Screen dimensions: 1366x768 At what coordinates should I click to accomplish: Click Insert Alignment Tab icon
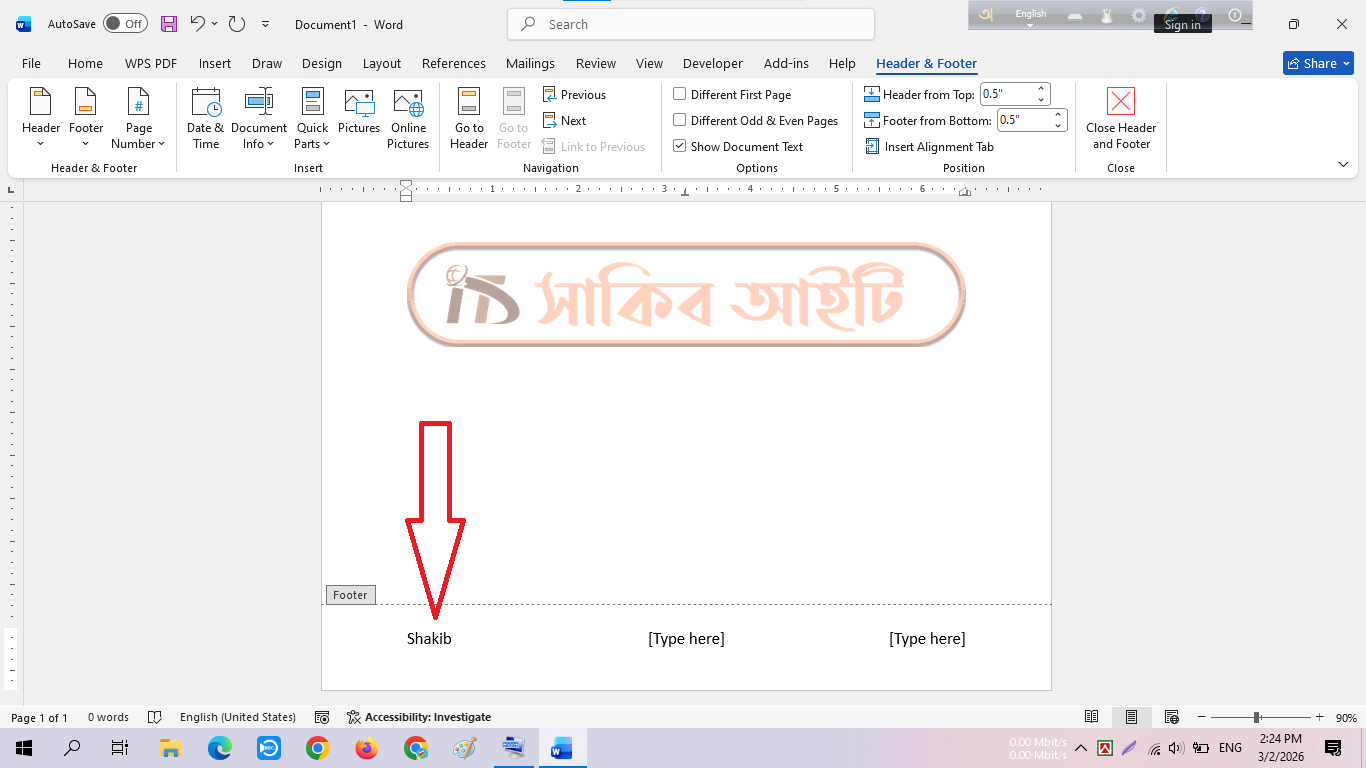tap(872, 147)
